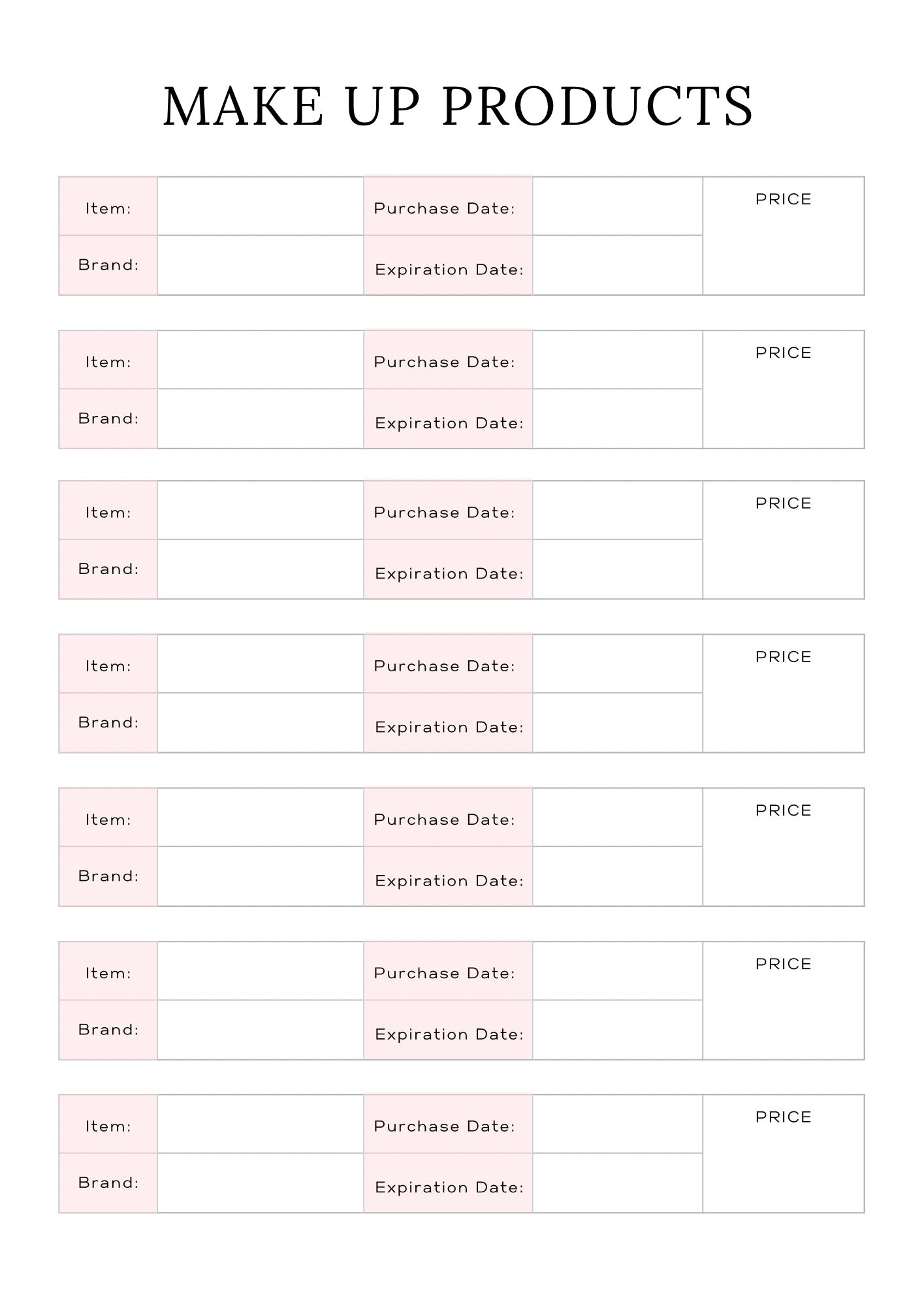Screen dimensions: 924x1306
Task: Click the fifth Expiration Date entry field
Action: 618,876
